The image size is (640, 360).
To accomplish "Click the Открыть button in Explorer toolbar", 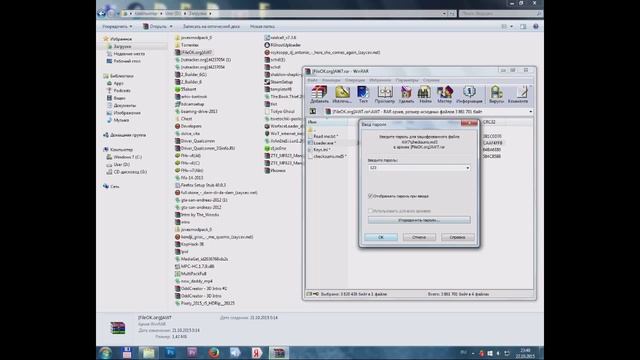I will click(155, 27).
